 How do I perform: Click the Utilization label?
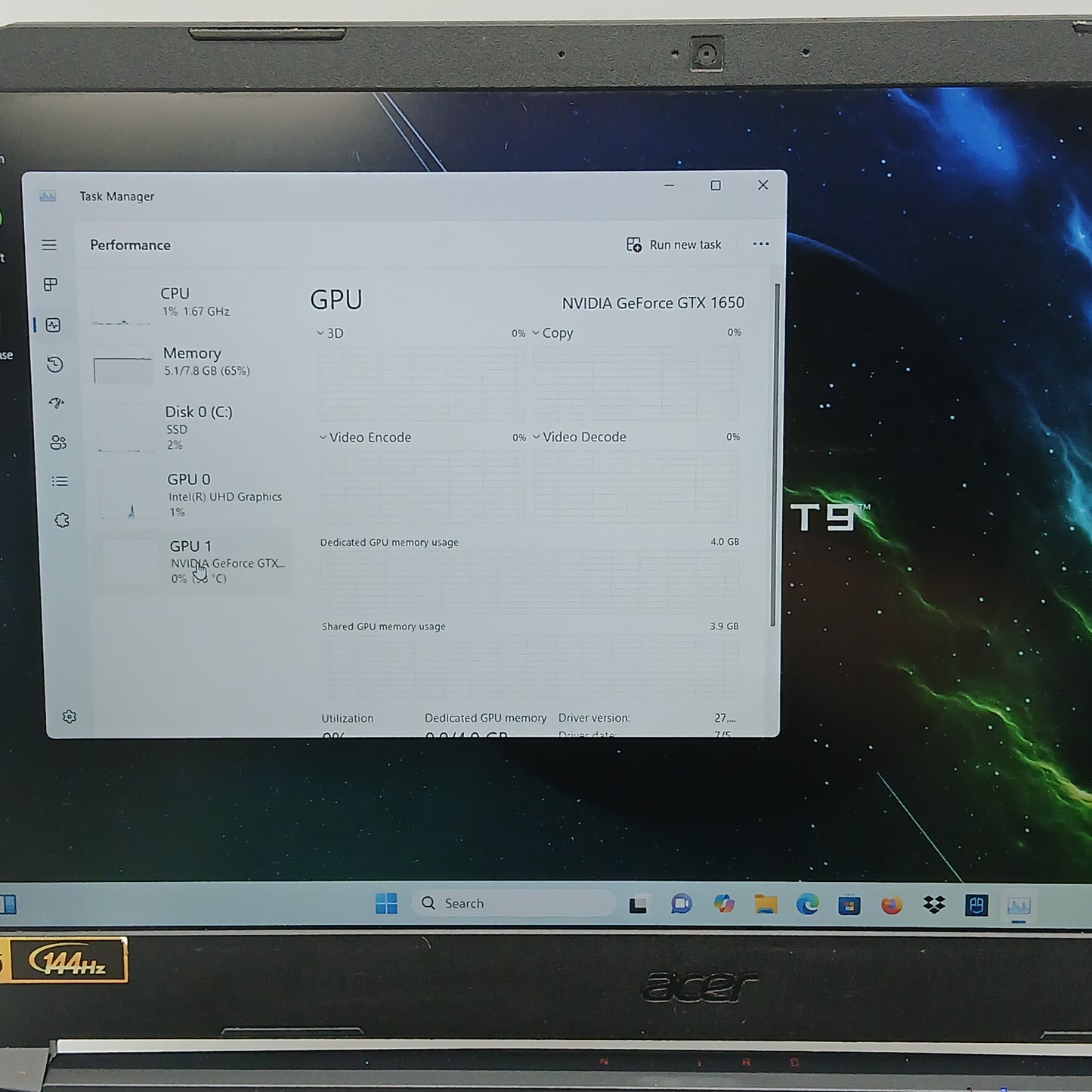[x=348, y=719]
